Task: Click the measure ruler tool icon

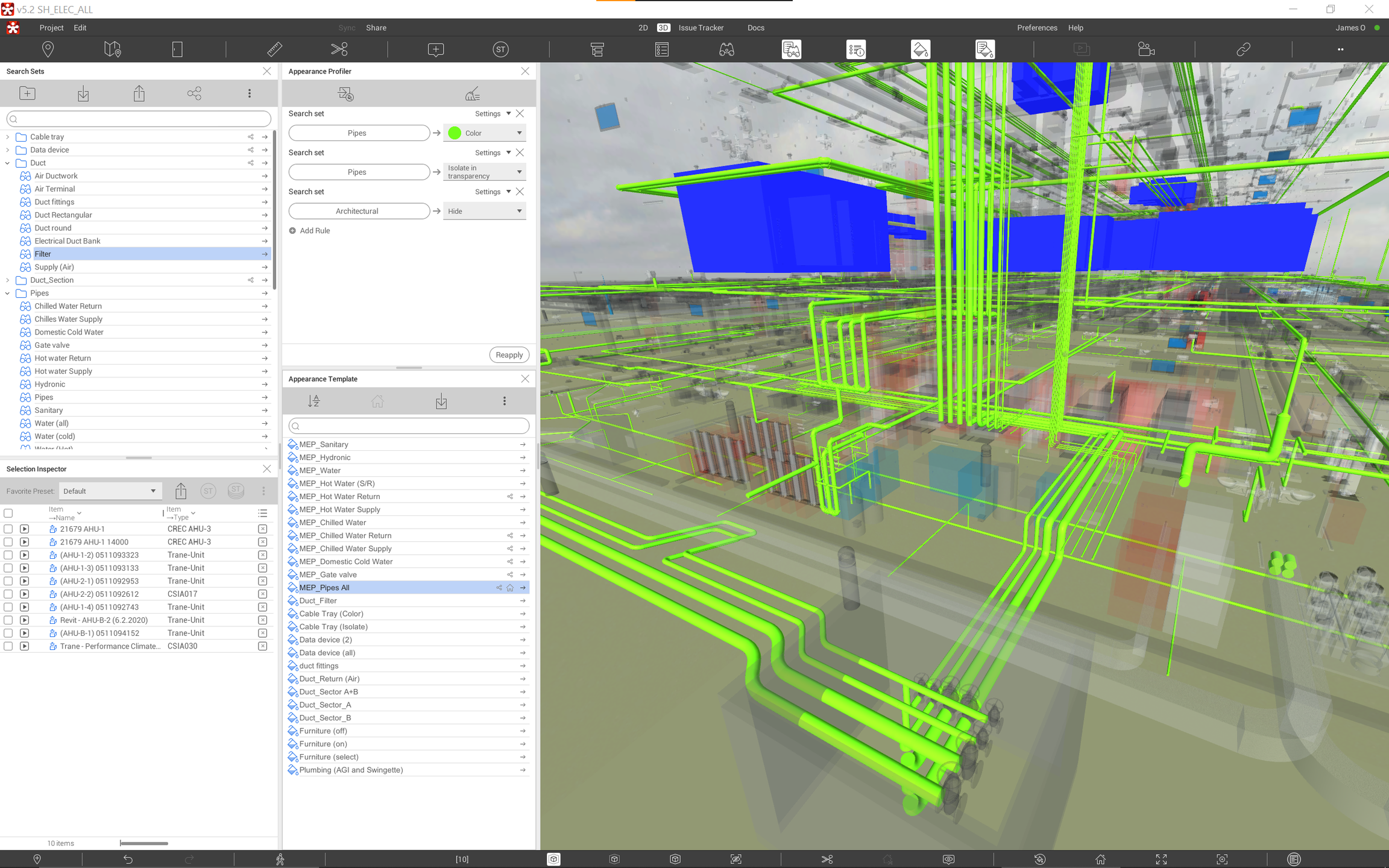Action: pos(274,49)
